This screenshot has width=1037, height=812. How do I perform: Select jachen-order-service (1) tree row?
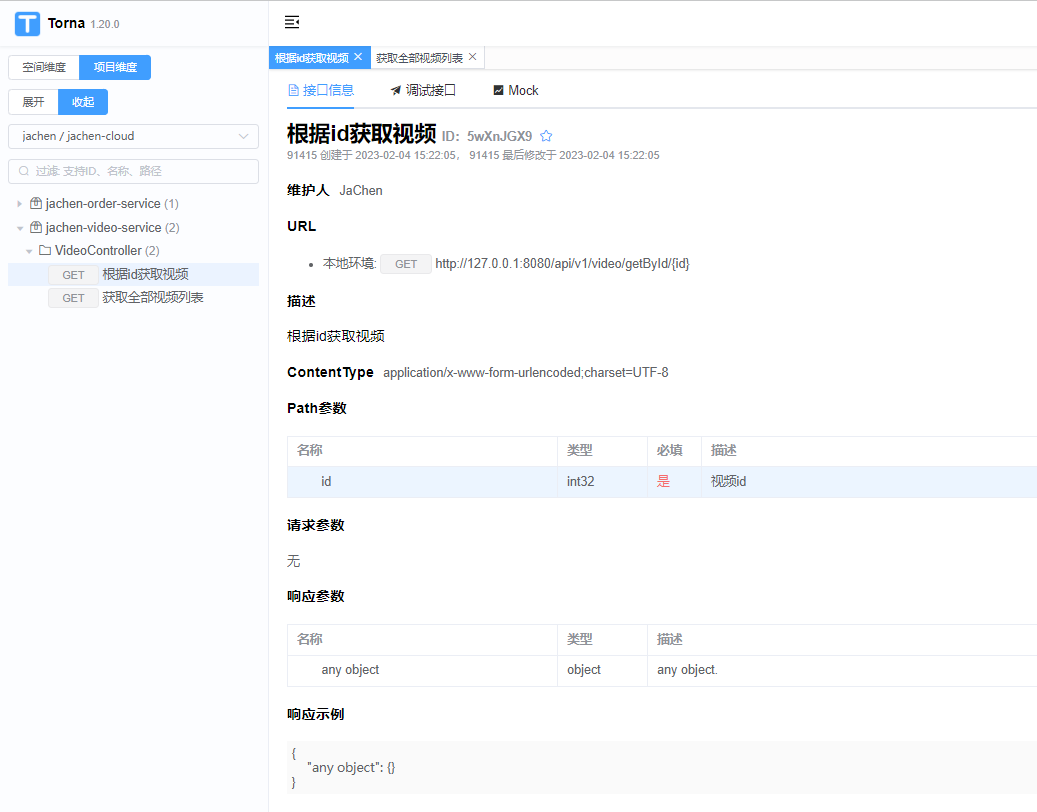(x=134, y=204)
